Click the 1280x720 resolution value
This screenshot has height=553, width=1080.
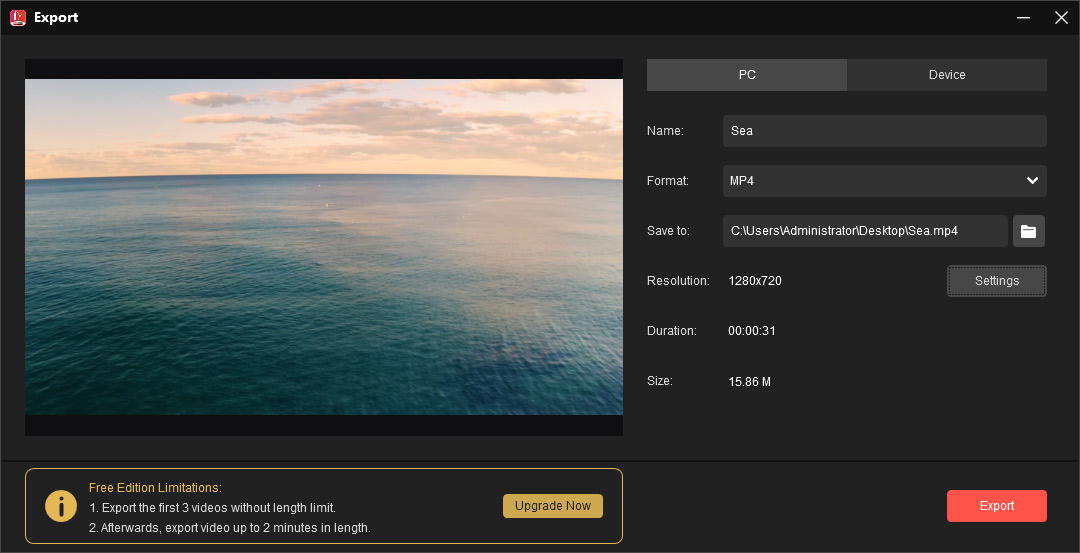(755, 281)
